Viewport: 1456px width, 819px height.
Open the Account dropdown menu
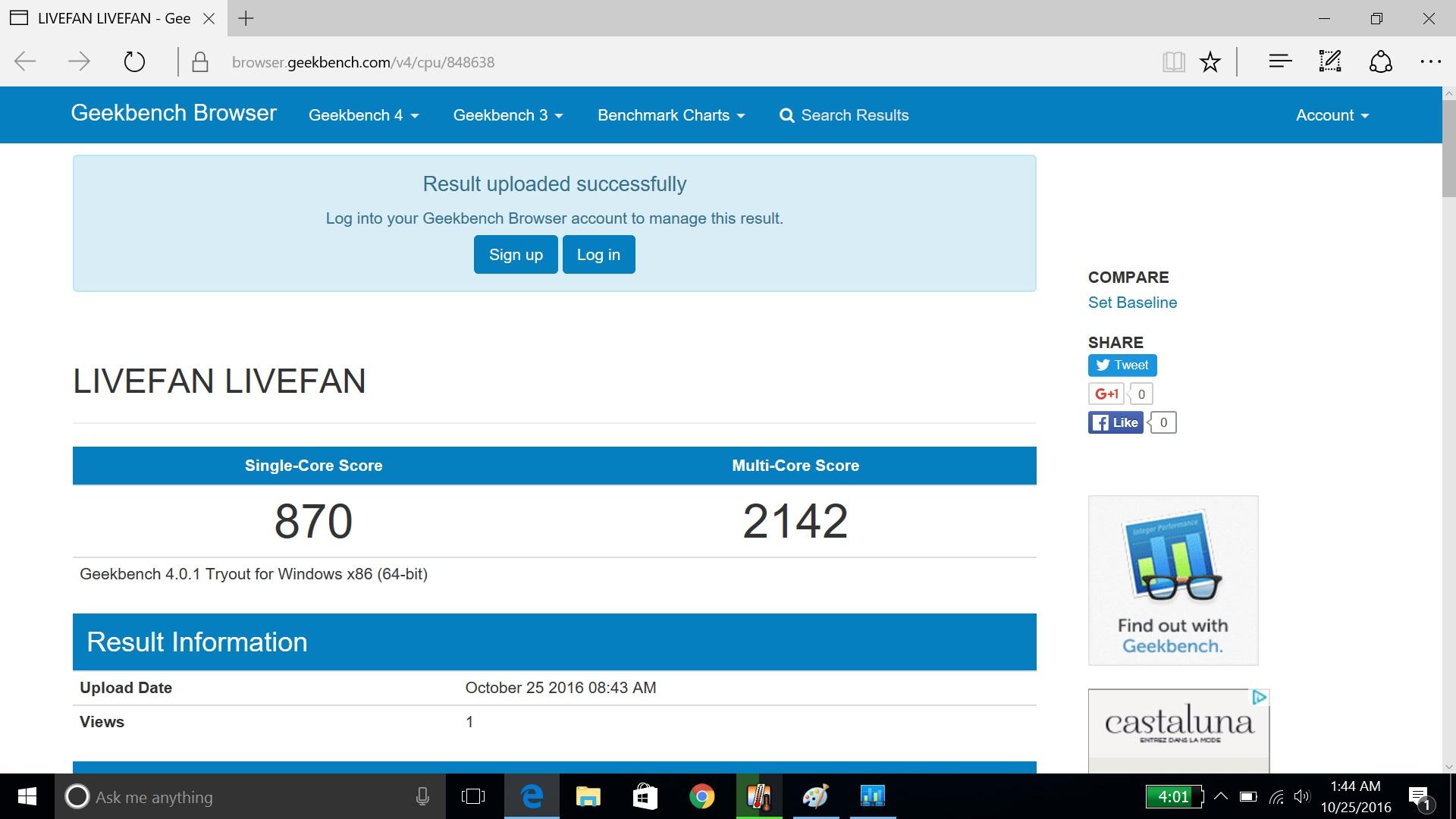[1332, 115]
